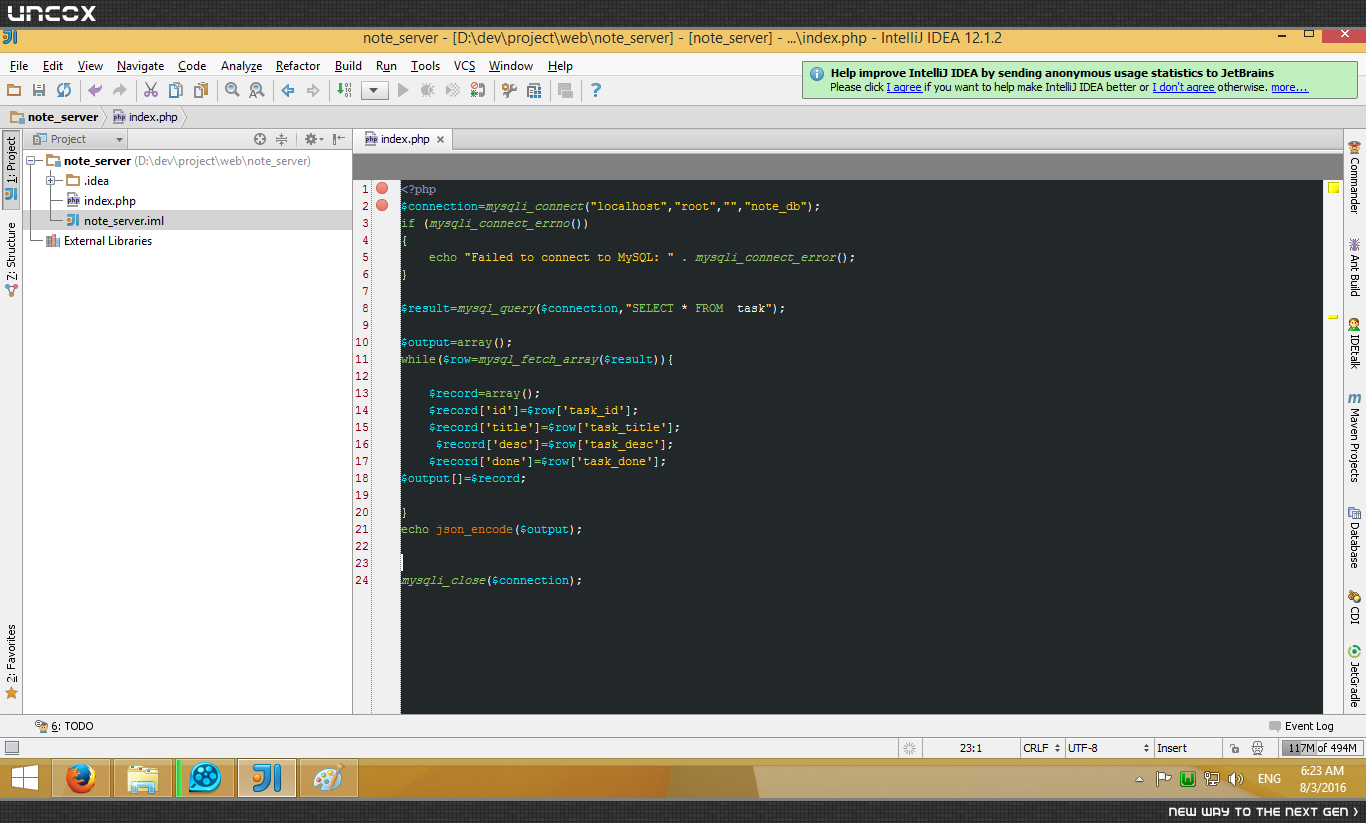The height and width of the screenshot is (823, 1366).
Task: Click the Hector inspector icon in status bar
Action: (1257, 748)
